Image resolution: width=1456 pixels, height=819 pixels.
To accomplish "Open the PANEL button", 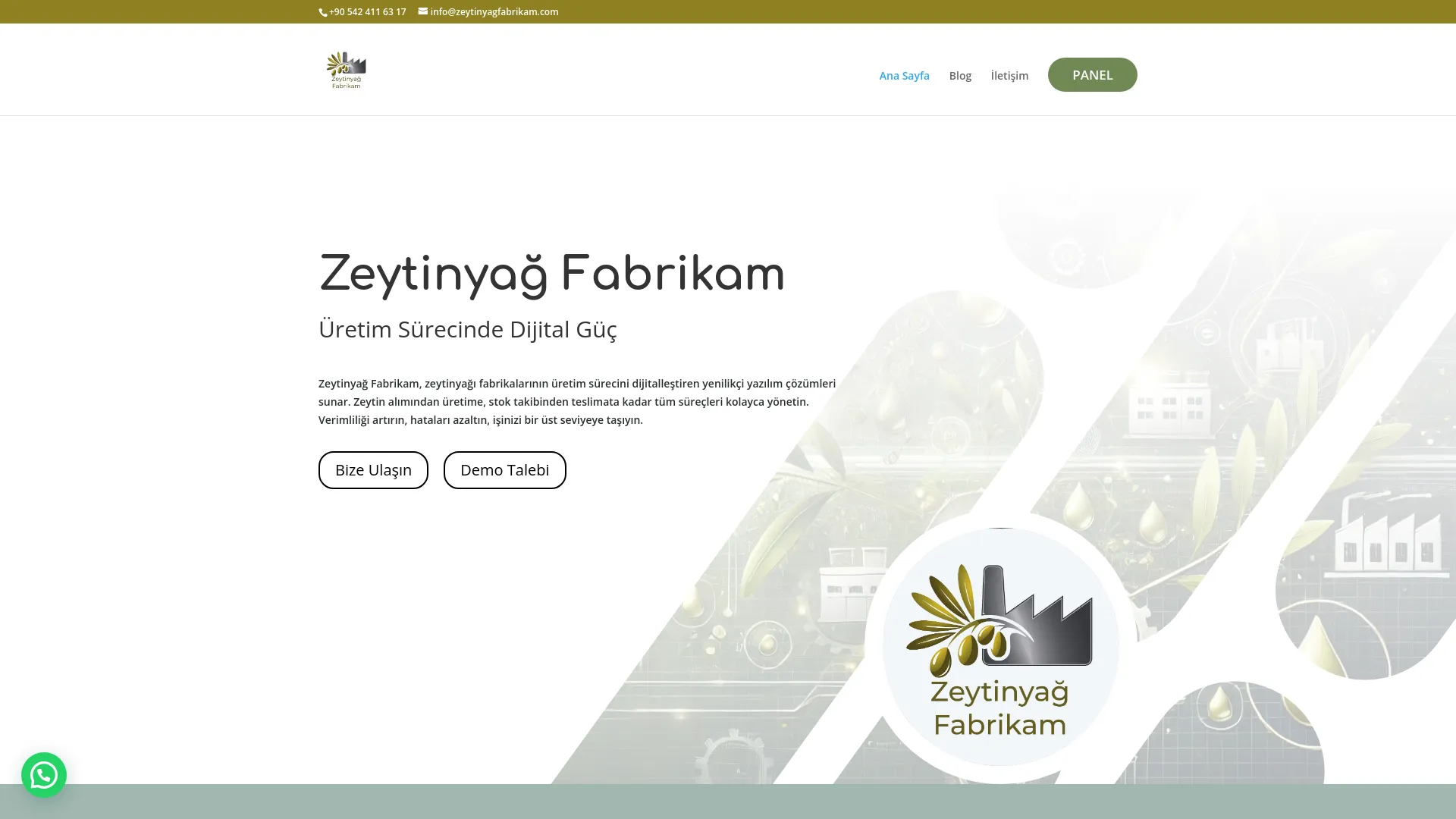I will coord(1092,74).
